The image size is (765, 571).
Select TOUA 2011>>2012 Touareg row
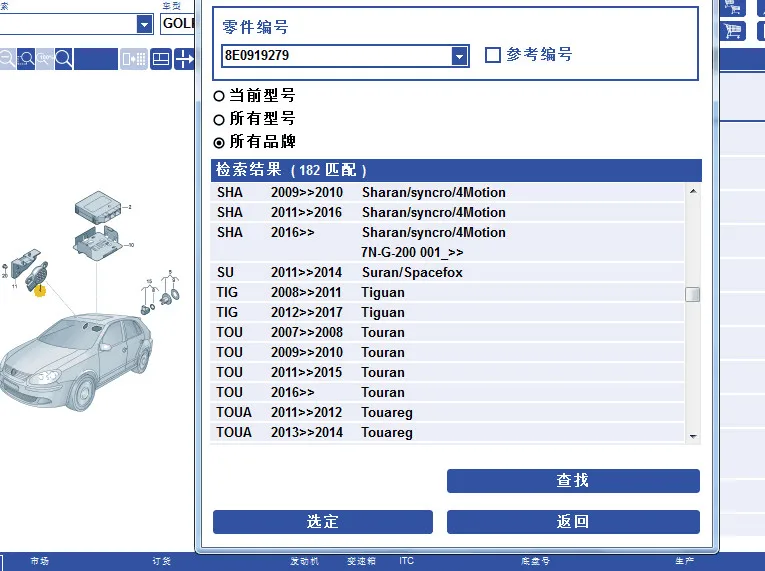coord(447,412)
